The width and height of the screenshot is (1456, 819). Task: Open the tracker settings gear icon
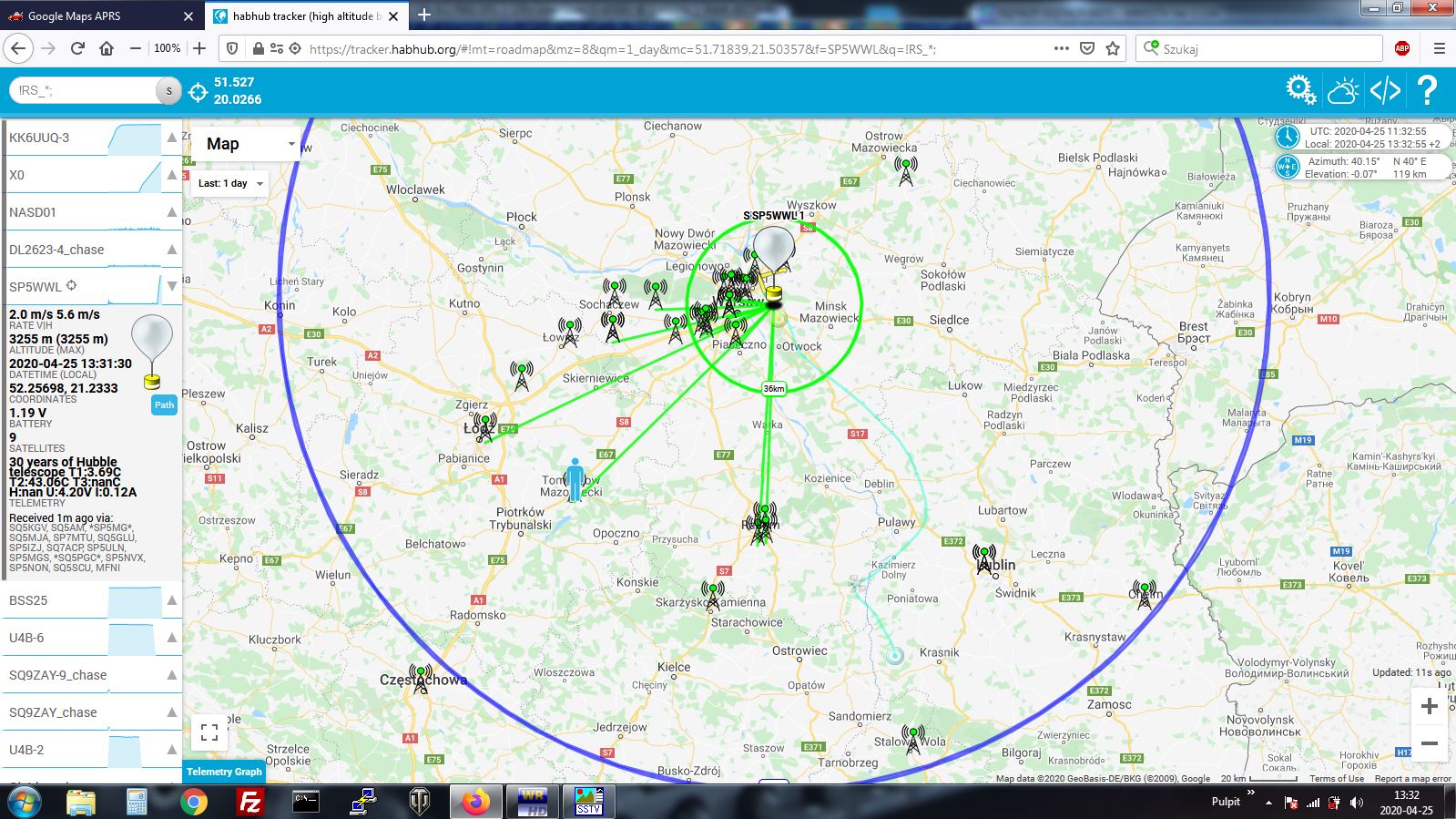(x=1301, y=89)
